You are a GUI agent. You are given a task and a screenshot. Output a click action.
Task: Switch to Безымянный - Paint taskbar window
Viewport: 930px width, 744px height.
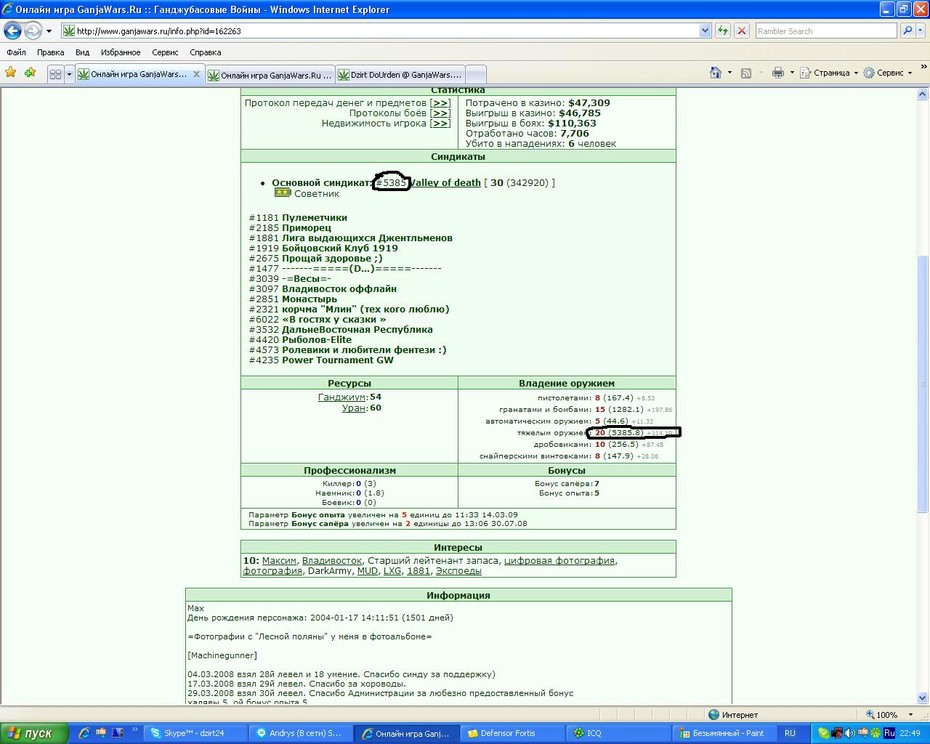click(722, 733)
